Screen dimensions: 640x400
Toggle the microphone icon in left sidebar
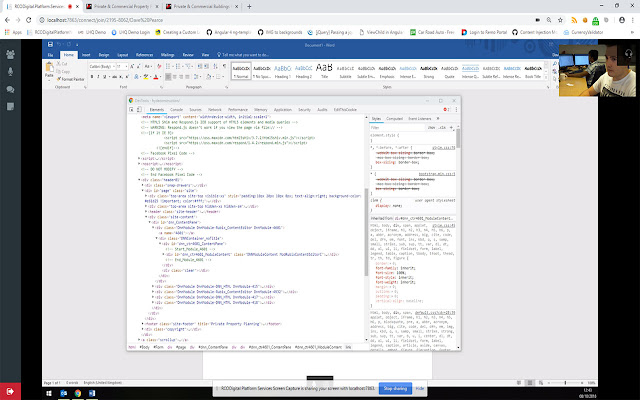click(x=10, y=71)
